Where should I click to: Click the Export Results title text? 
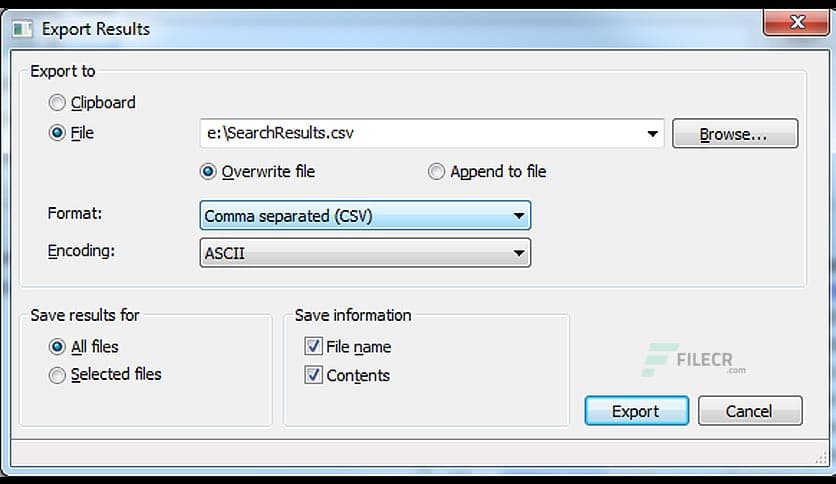[x=96, y=29]
